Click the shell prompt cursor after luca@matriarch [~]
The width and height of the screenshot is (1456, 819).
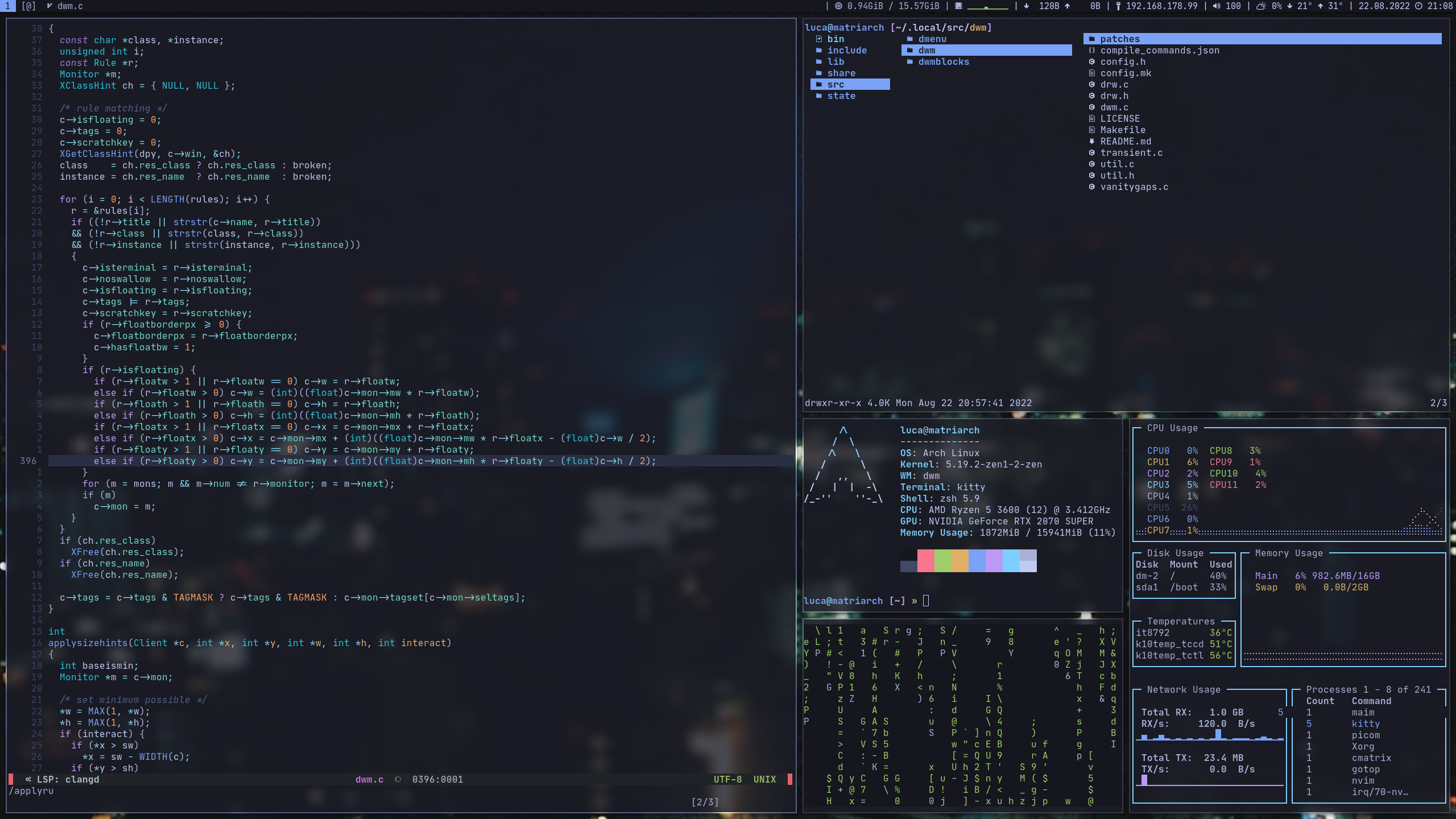(x=926, y=601)
